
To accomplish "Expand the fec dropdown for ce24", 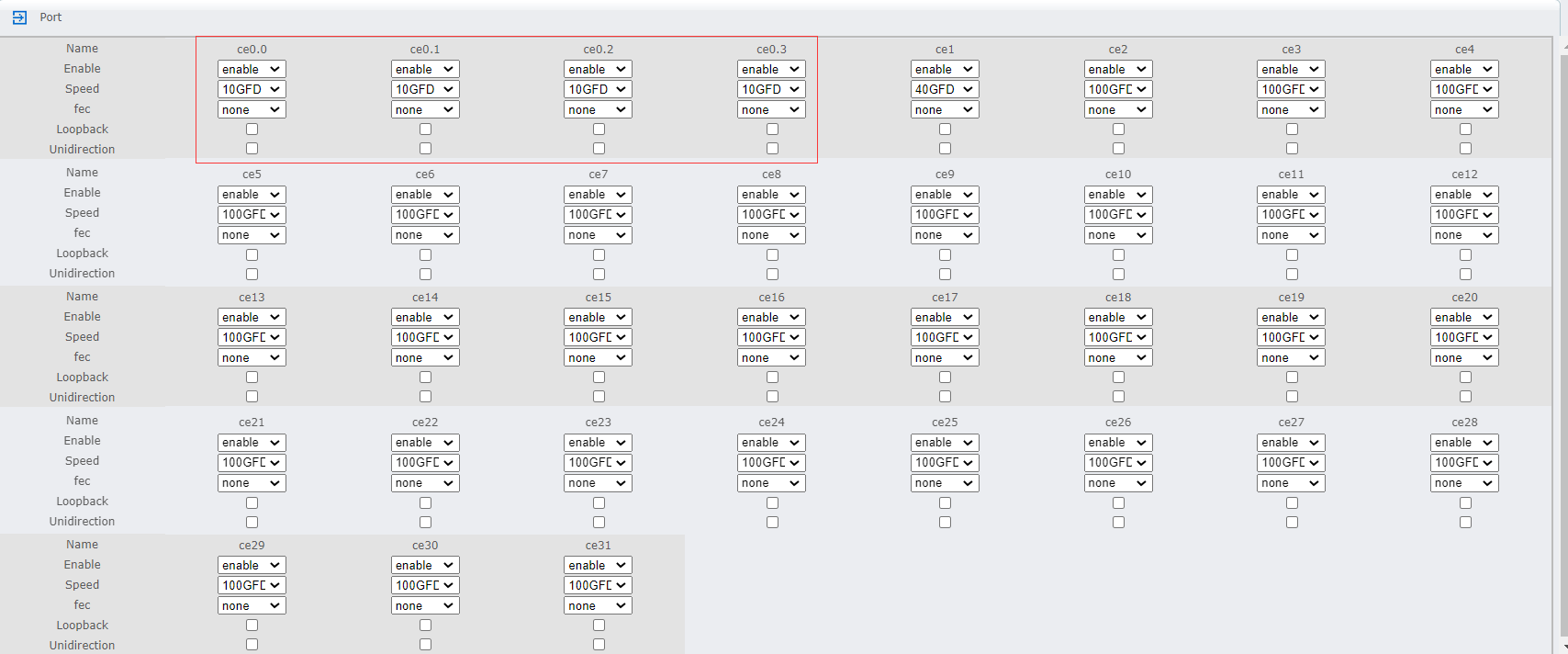I will (771, 483).
